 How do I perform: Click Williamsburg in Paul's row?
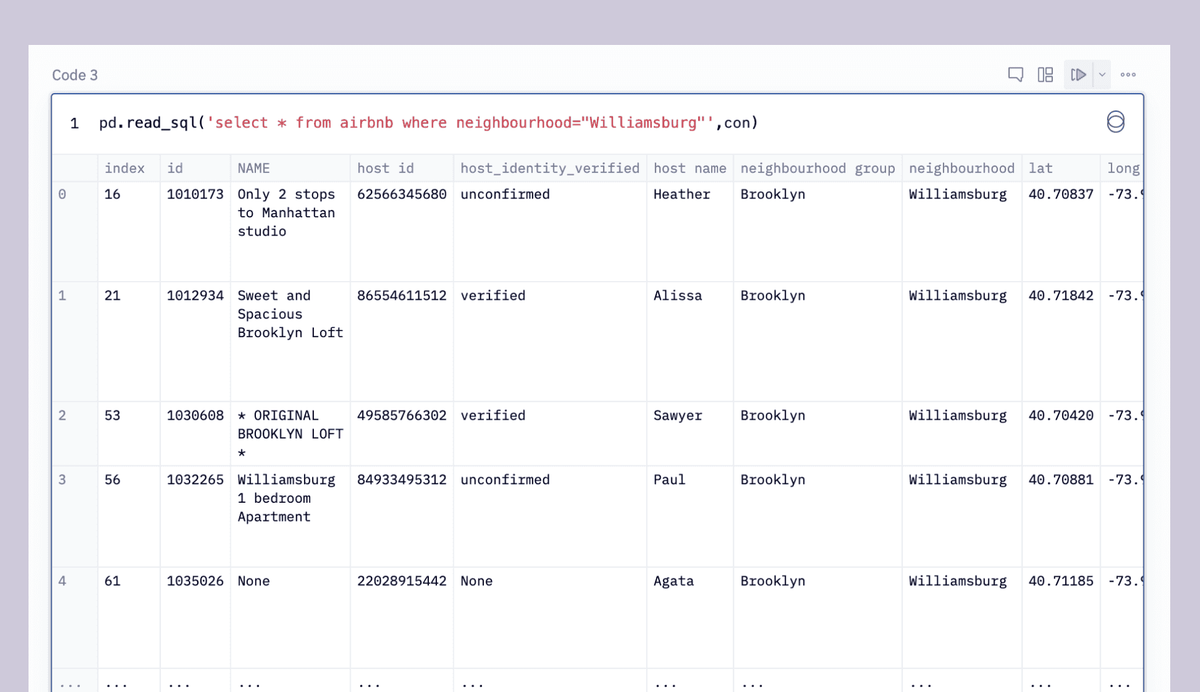[957, 479]
